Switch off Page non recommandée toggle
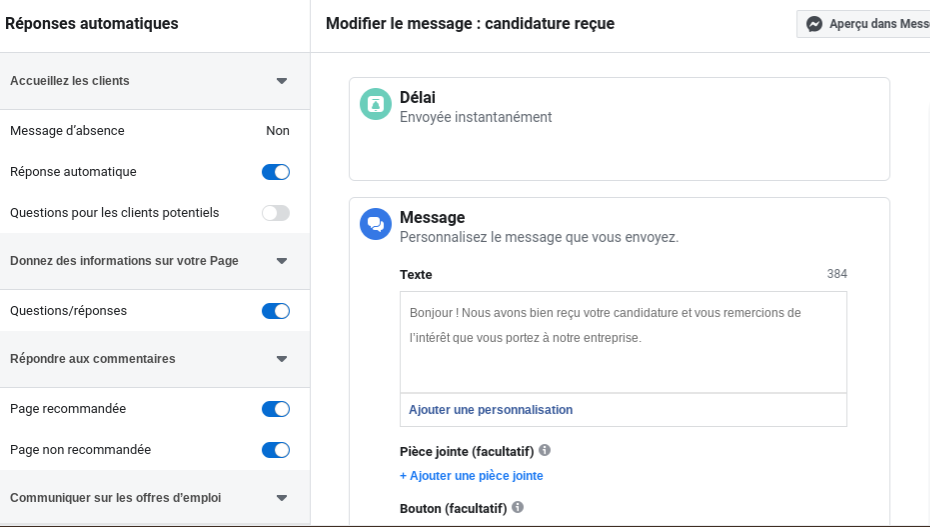The width and height of the screenshot is (930, 527). [276, 450]
